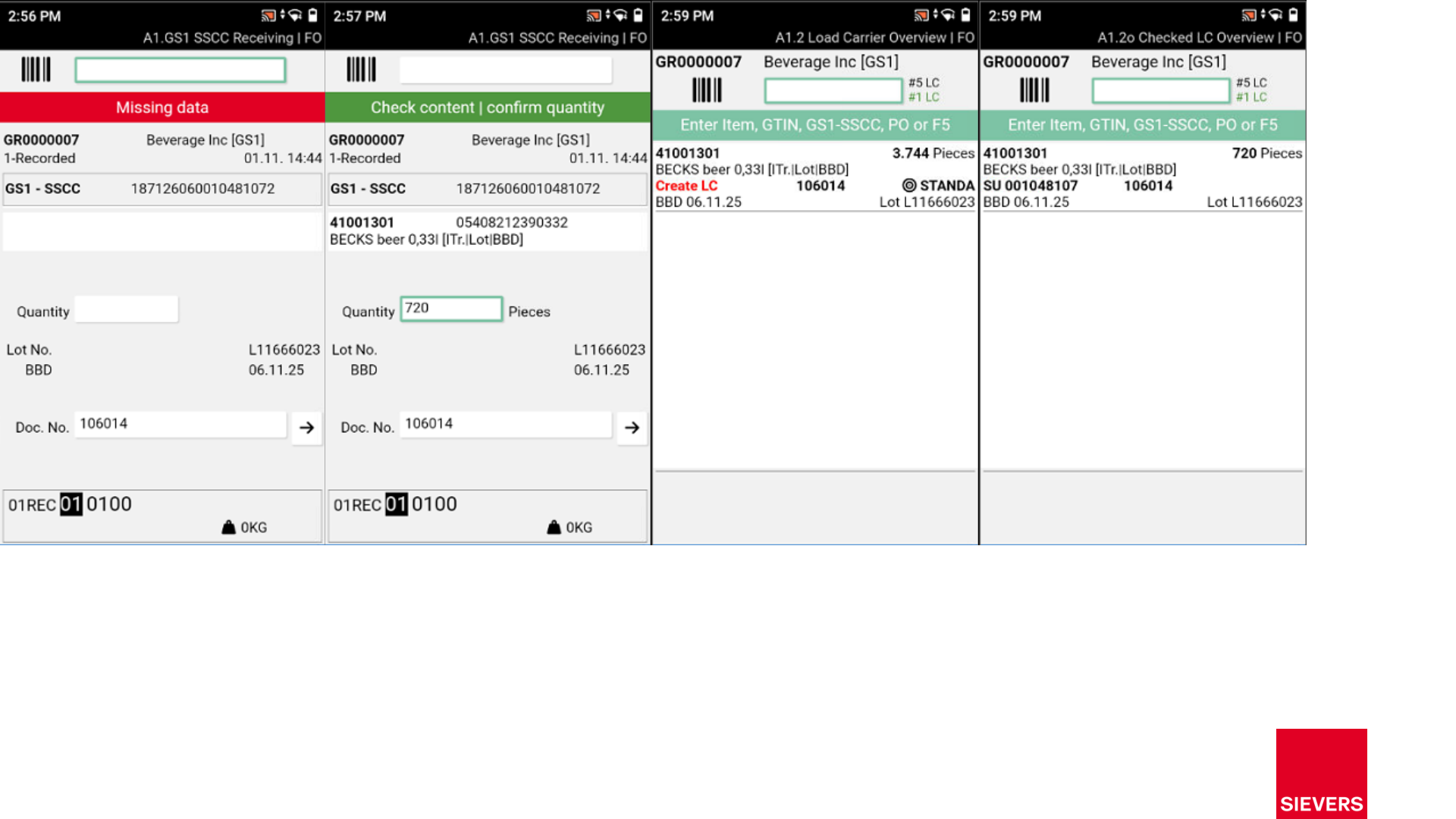Tap GS1 - SSCC row in Missing data screen

coord(162,189)
